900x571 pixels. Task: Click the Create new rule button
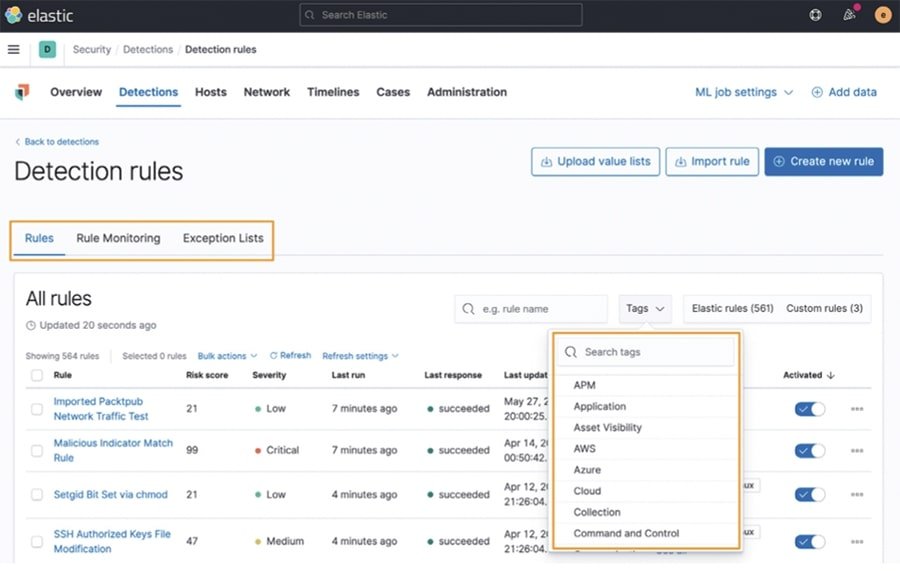pyautogui.click(x=823, y=161)
